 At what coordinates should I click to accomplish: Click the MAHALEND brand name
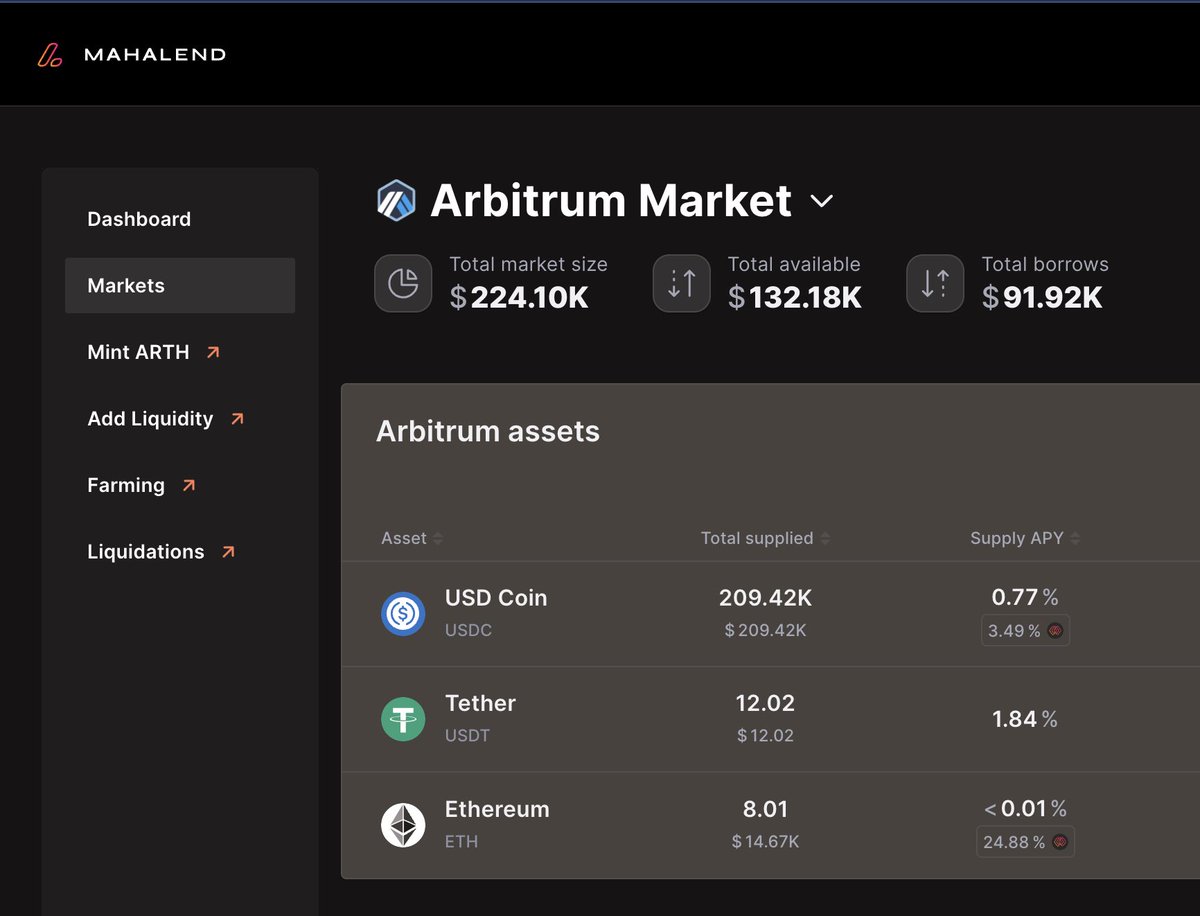pos(155,55)
